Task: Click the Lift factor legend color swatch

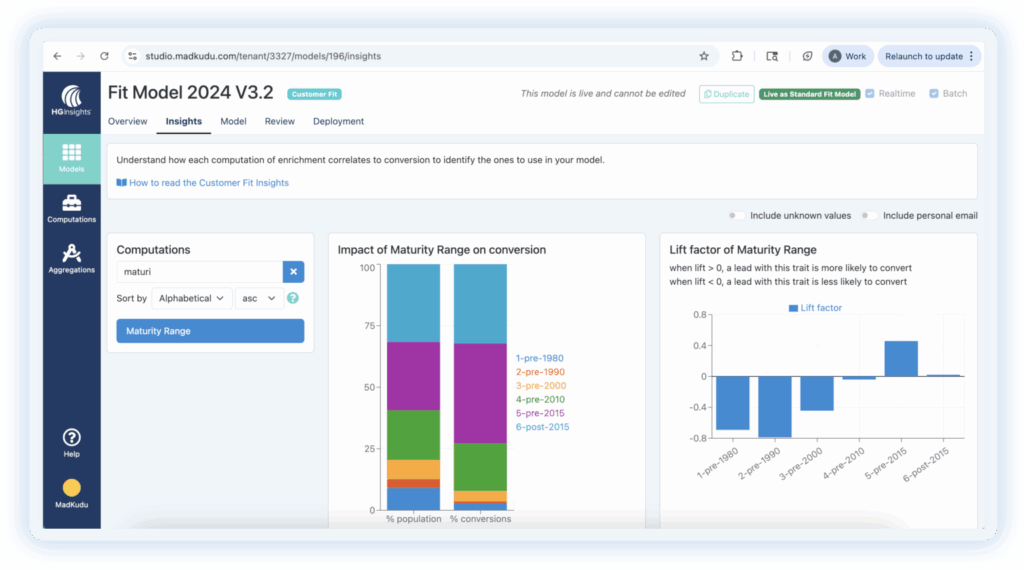Action: 794,308
